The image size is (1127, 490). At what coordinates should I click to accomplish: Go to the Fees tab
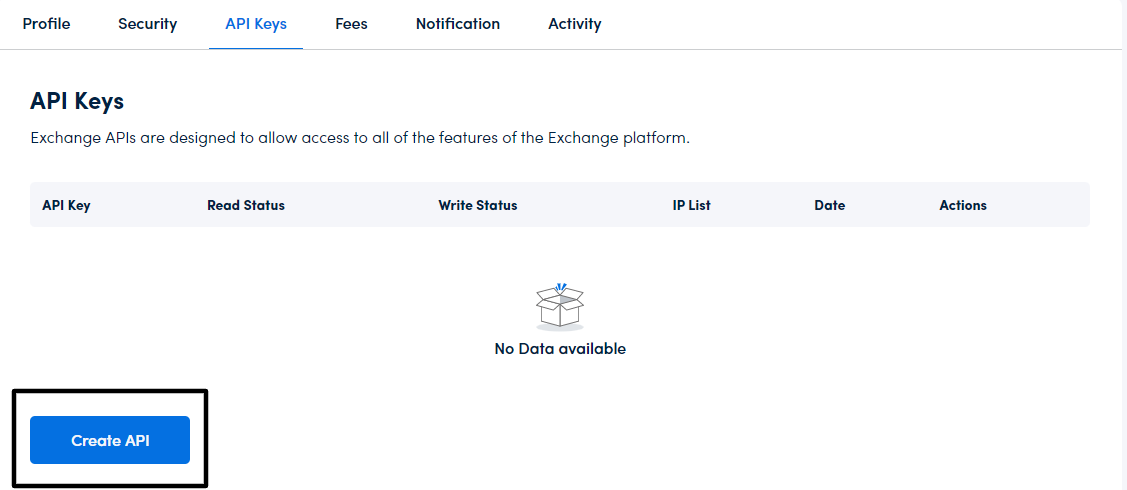click(351, 23)
